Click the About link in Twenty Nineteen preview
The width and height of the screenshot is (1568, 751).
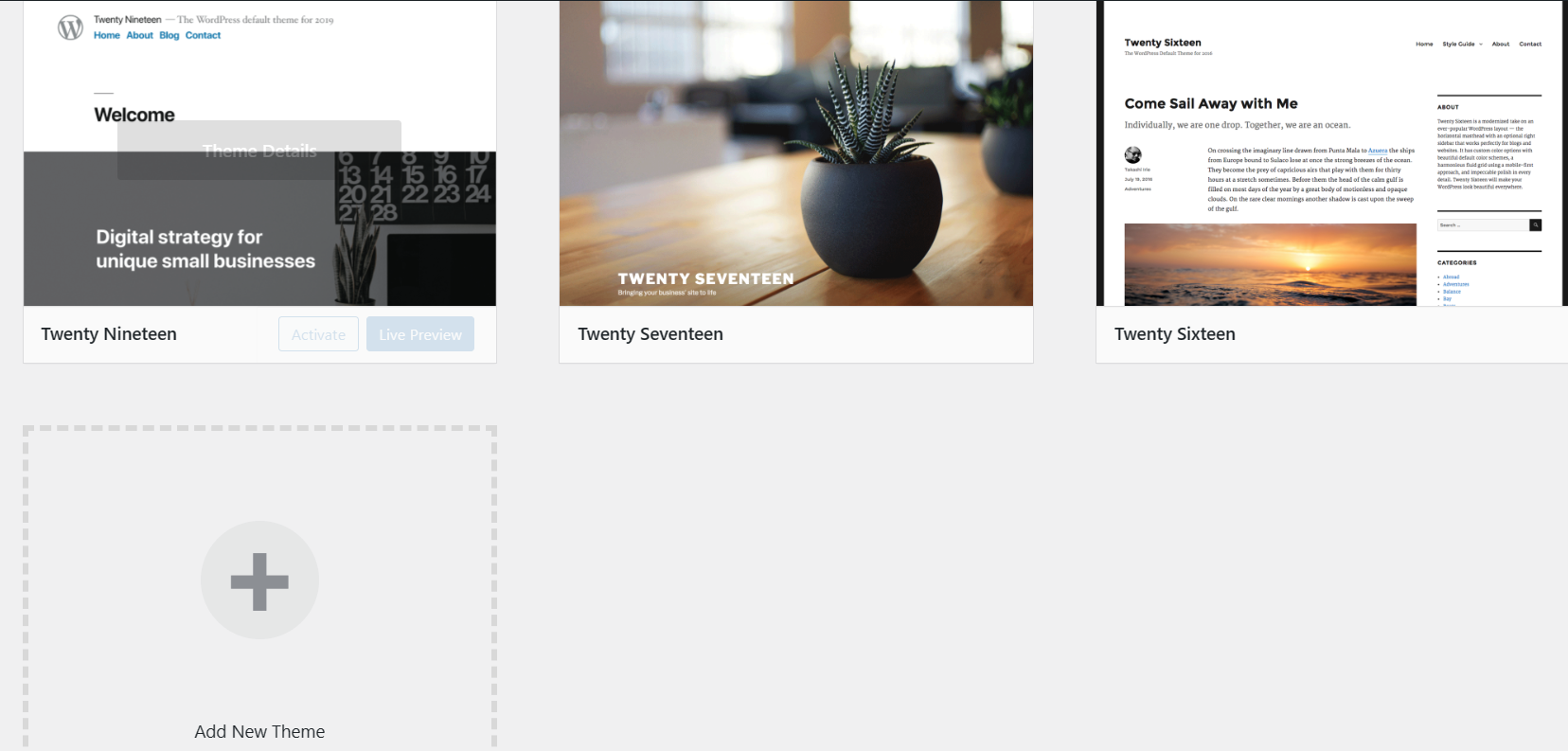pos(140,35)
